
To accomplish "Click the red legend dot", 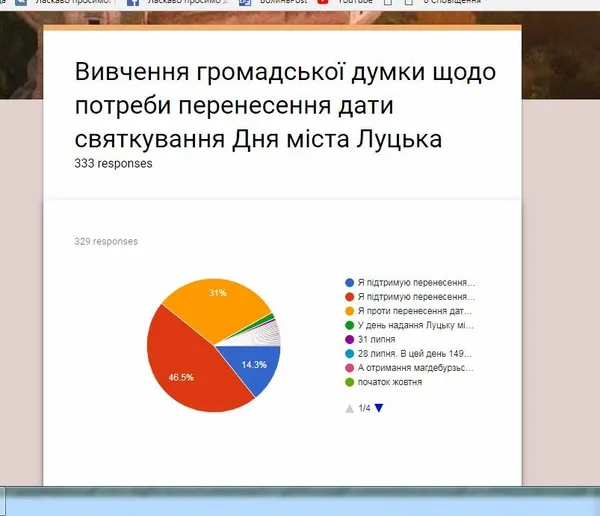I will pos(349,297).
